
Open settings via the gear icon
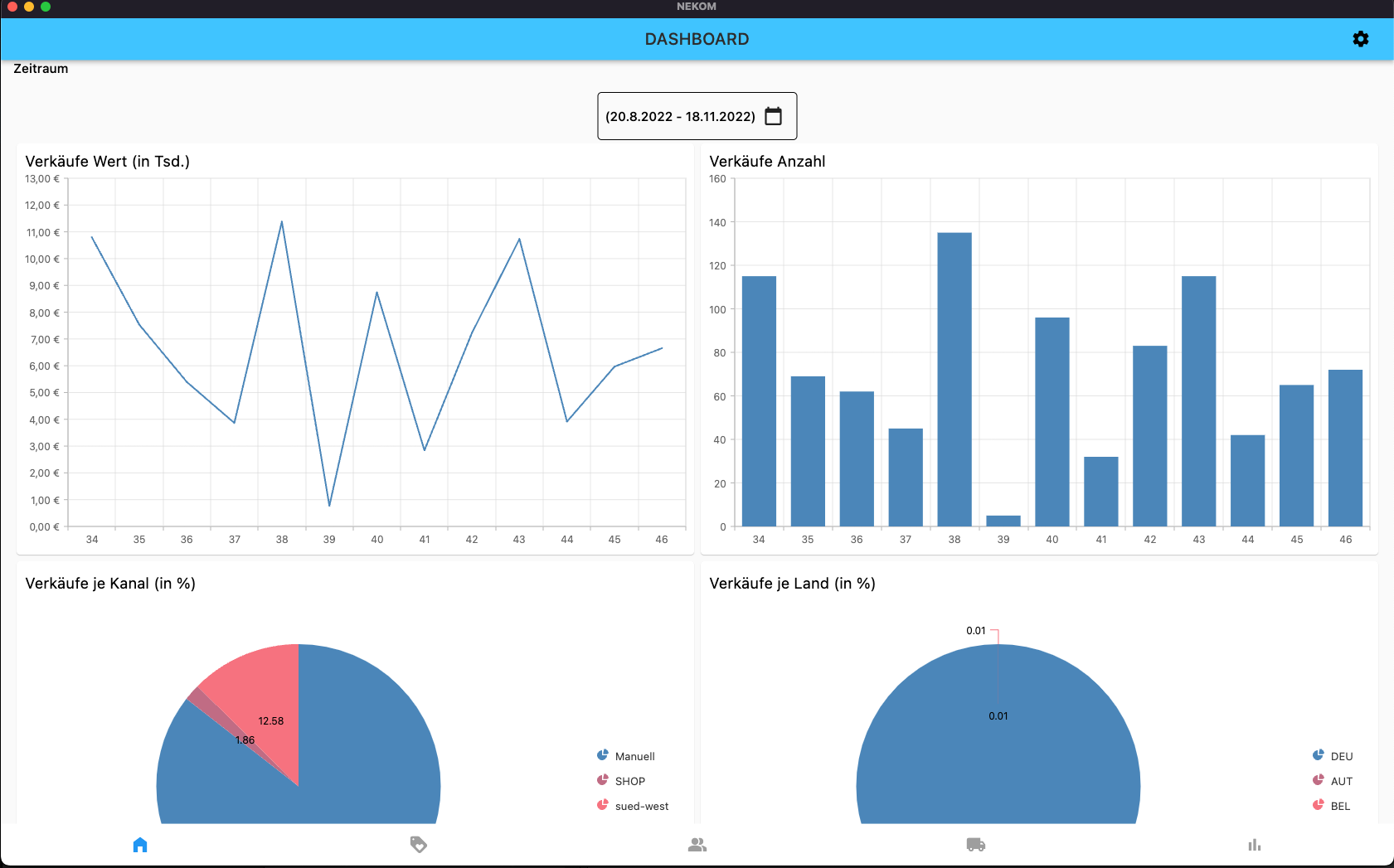click(1360, 39)
